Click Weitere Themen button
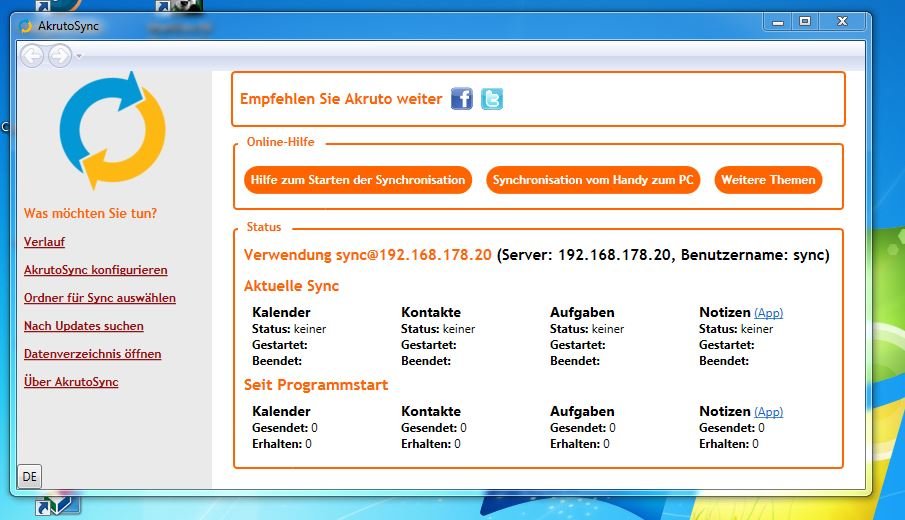This screenshot has height=520, width=905. point(768,179)
